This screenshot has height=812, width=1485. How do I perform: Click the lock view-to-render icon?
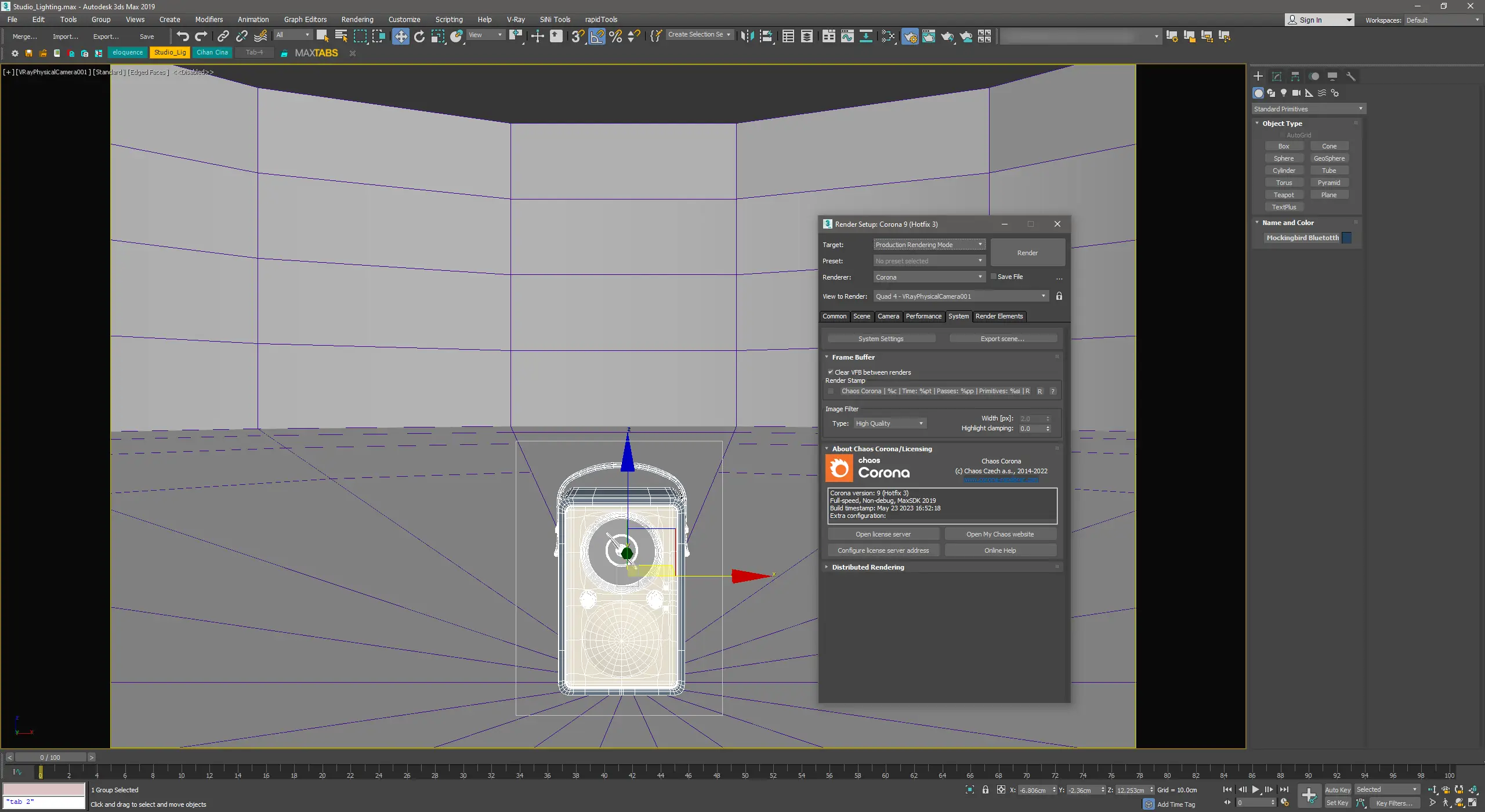click(1059, 296)
